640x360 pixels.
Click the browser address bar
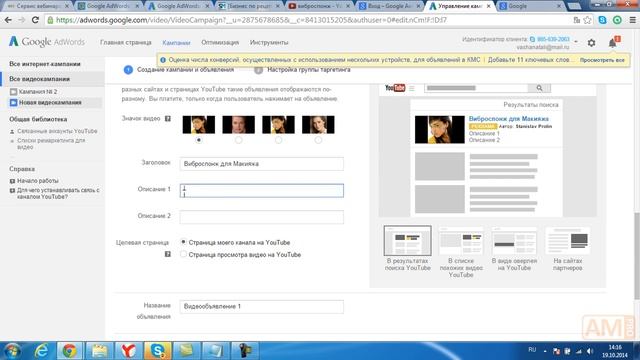click(x=306, y=20)
